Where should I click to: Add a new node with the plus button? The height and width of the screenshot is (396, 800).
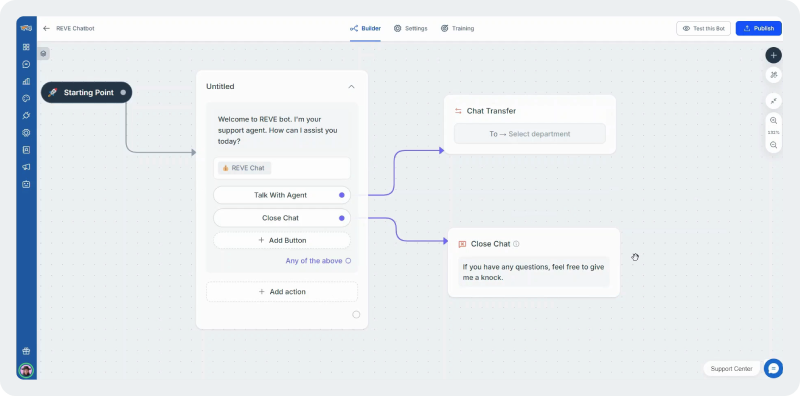coord(773,55)
